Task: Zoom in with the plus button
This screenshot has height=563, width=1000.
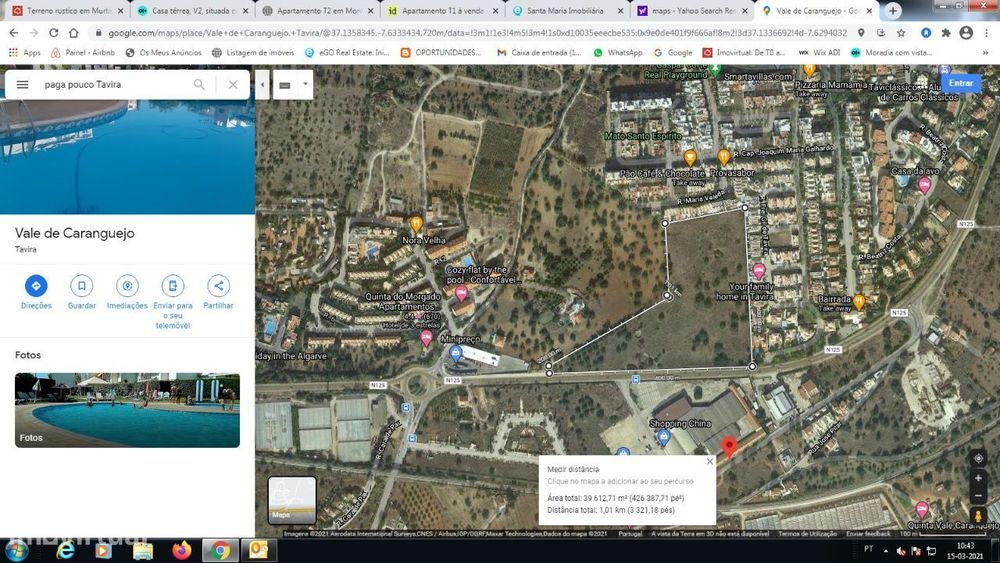Action: pyautogui.click(x=978, y=478)
